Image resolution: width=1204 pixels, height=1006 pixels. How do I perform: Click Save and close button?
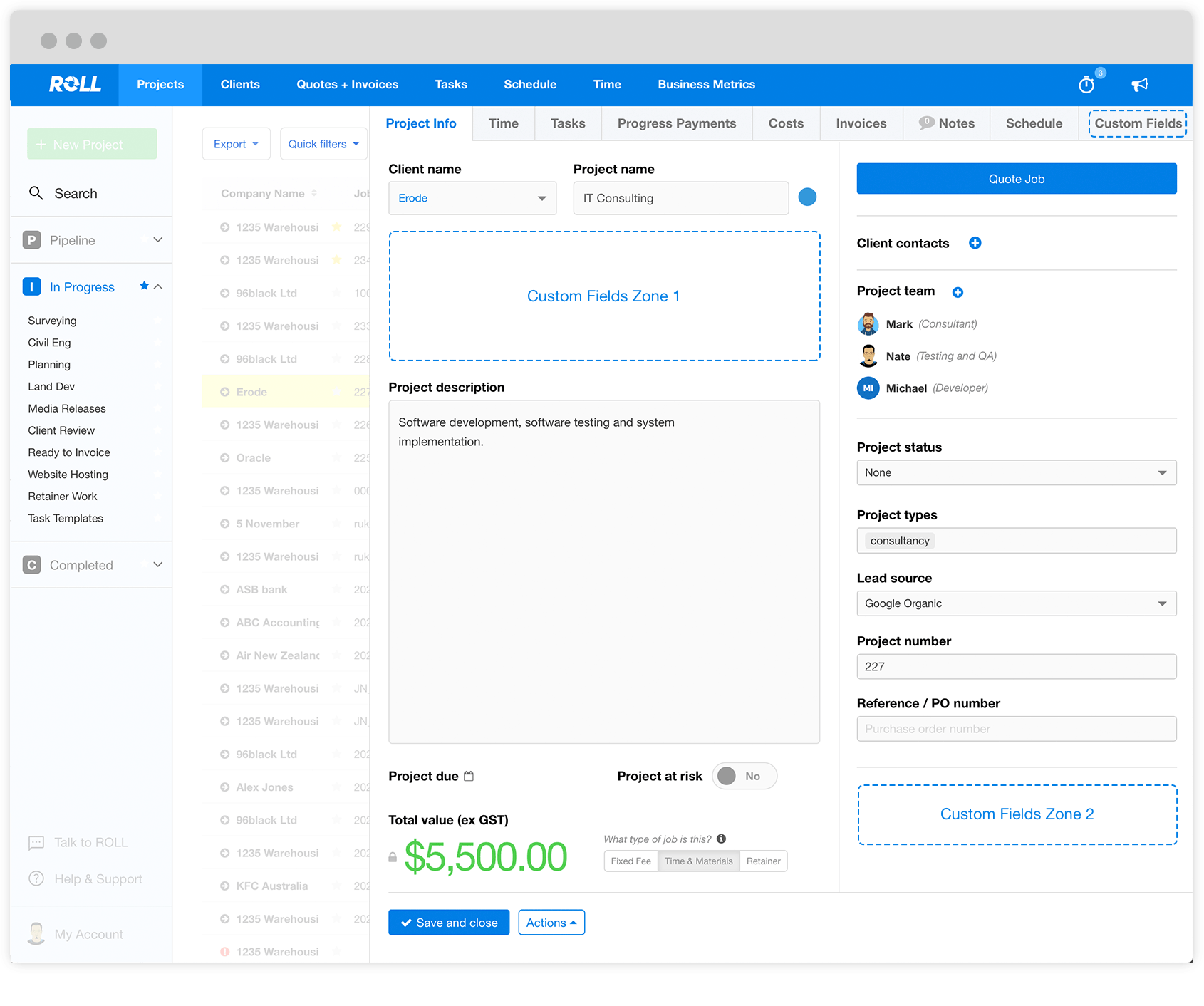[449, 923]
